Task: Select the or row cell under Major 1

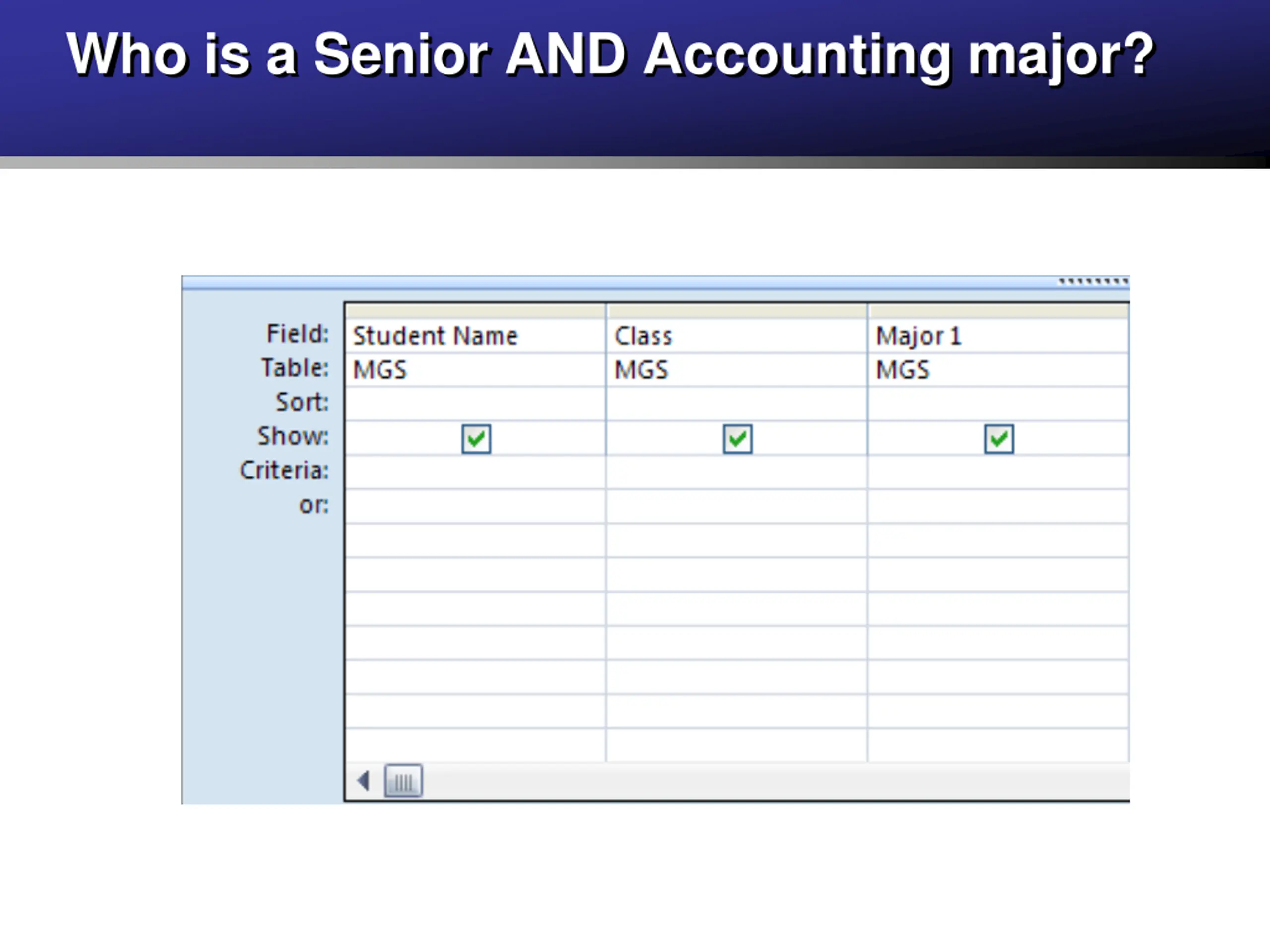Action: coord(998,506)
